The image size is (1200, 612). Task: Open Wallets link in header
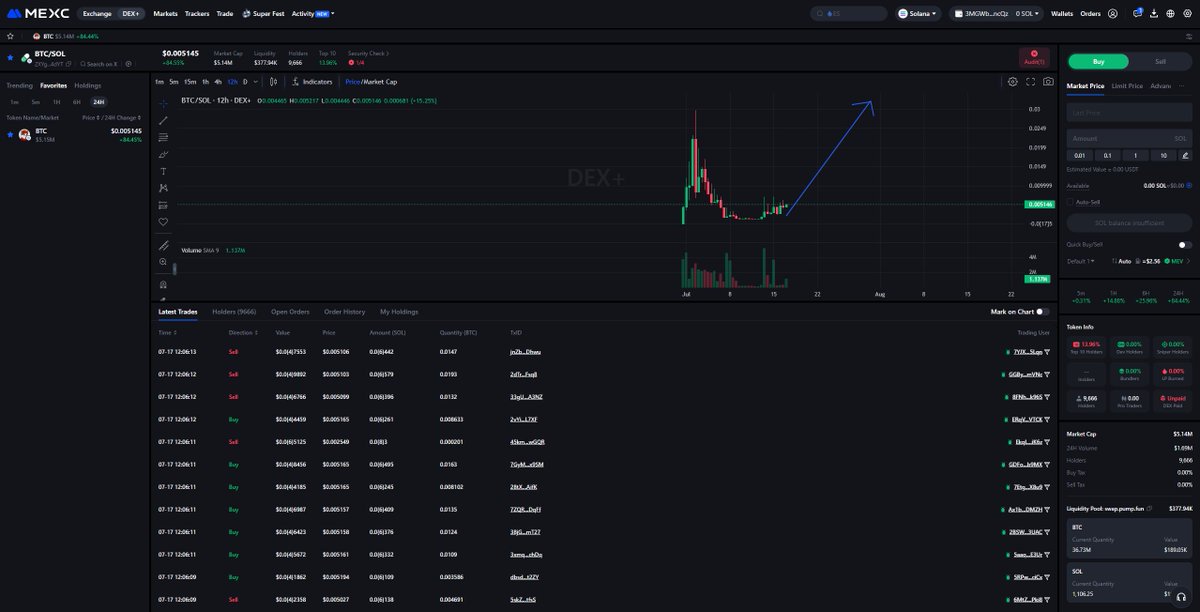(1062, 14)
